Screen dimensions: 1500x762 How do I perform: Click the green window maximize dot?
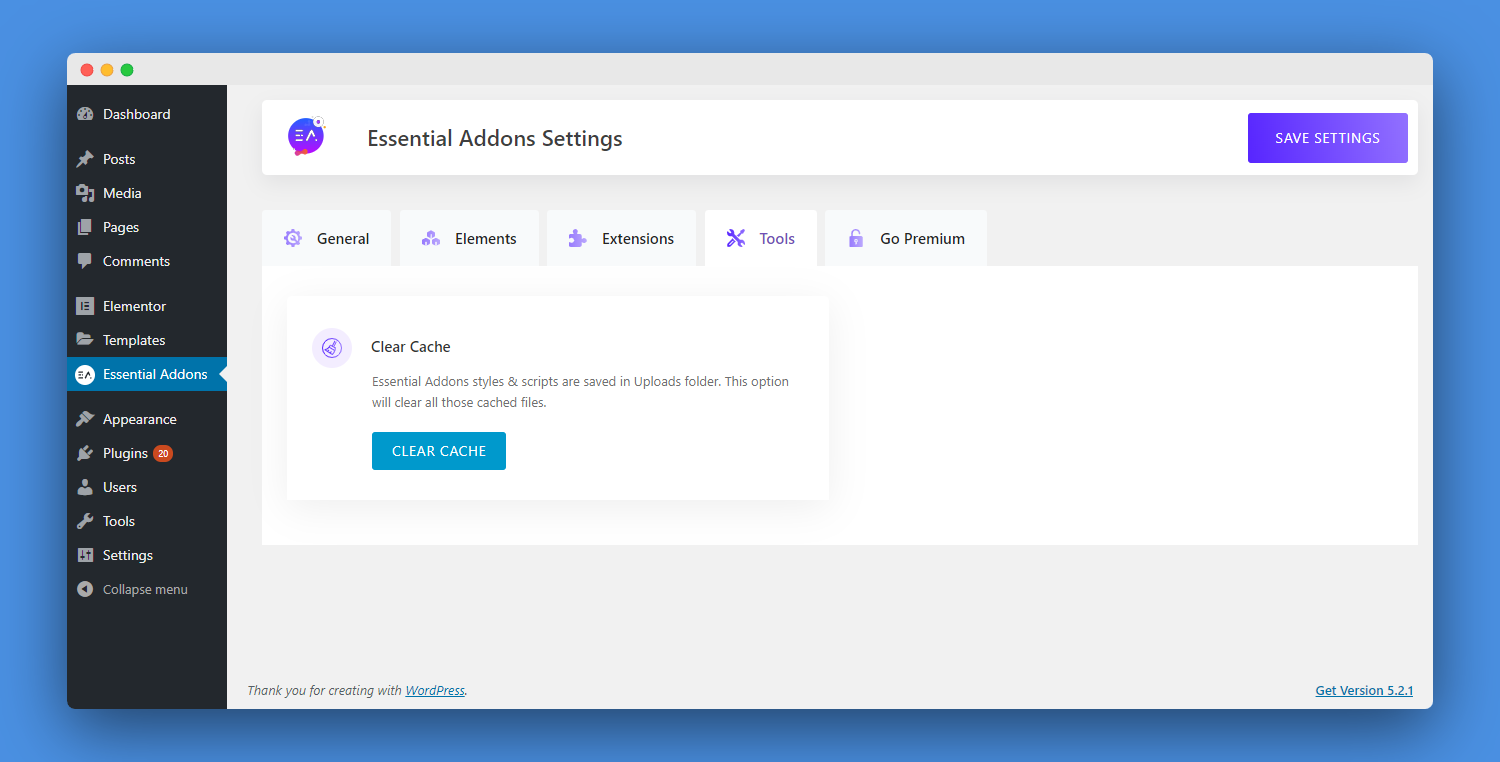[x=127, y=70]
